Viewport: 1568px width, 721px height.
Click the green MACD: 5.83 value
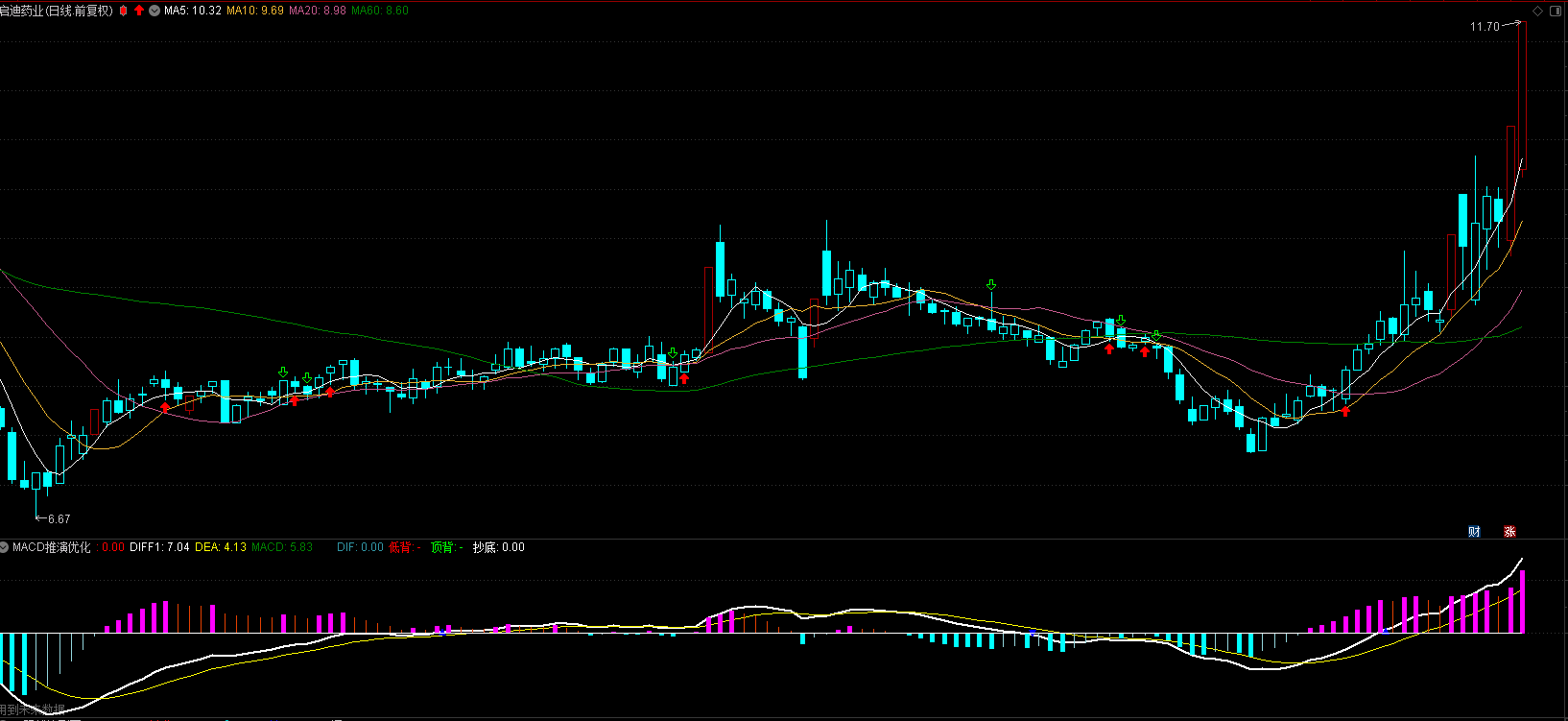[282, 547]
